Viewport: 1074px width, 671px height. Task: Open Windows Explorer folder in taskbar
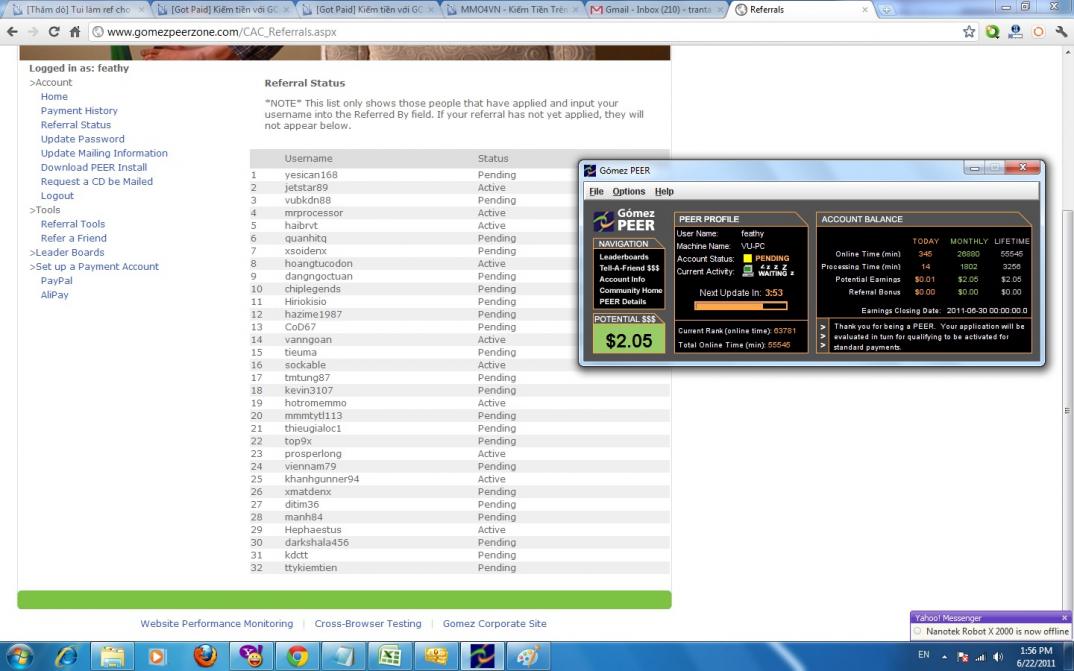coord(112,657)
